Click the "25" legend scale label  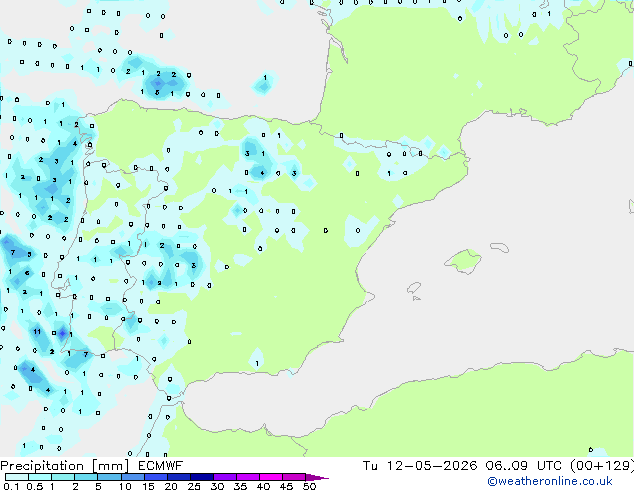pos(194,486)
